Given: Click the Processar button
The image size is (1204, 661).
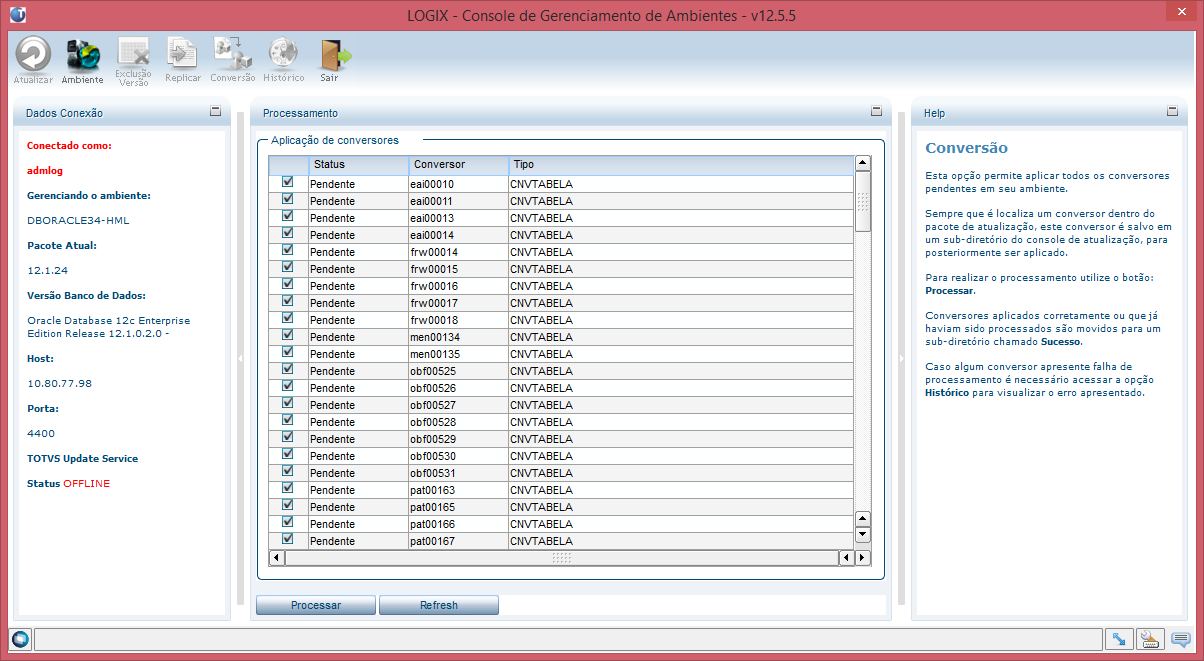Looking at the screenshot, I should coord(316,605).
